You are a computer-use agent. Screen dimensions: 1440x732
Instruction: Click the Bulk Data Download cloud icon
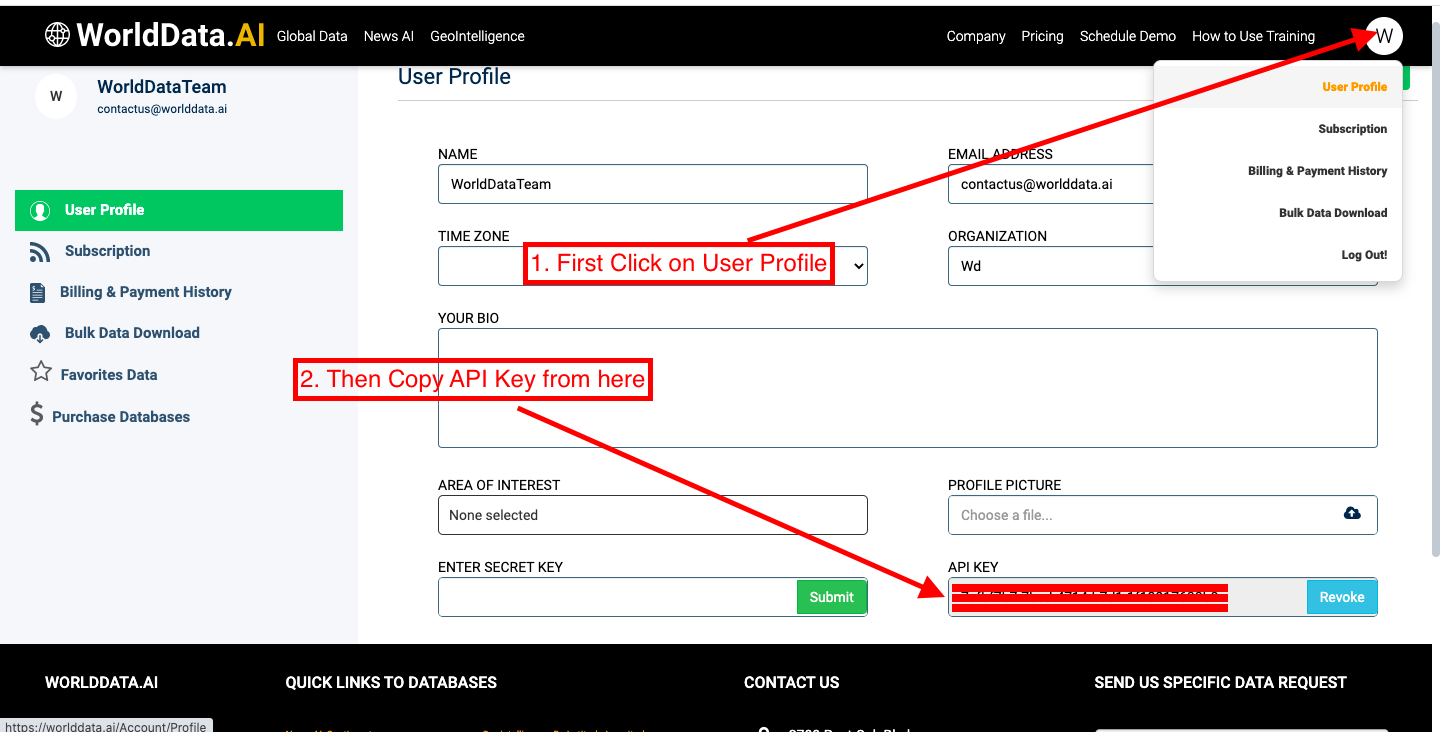(40, 334)
